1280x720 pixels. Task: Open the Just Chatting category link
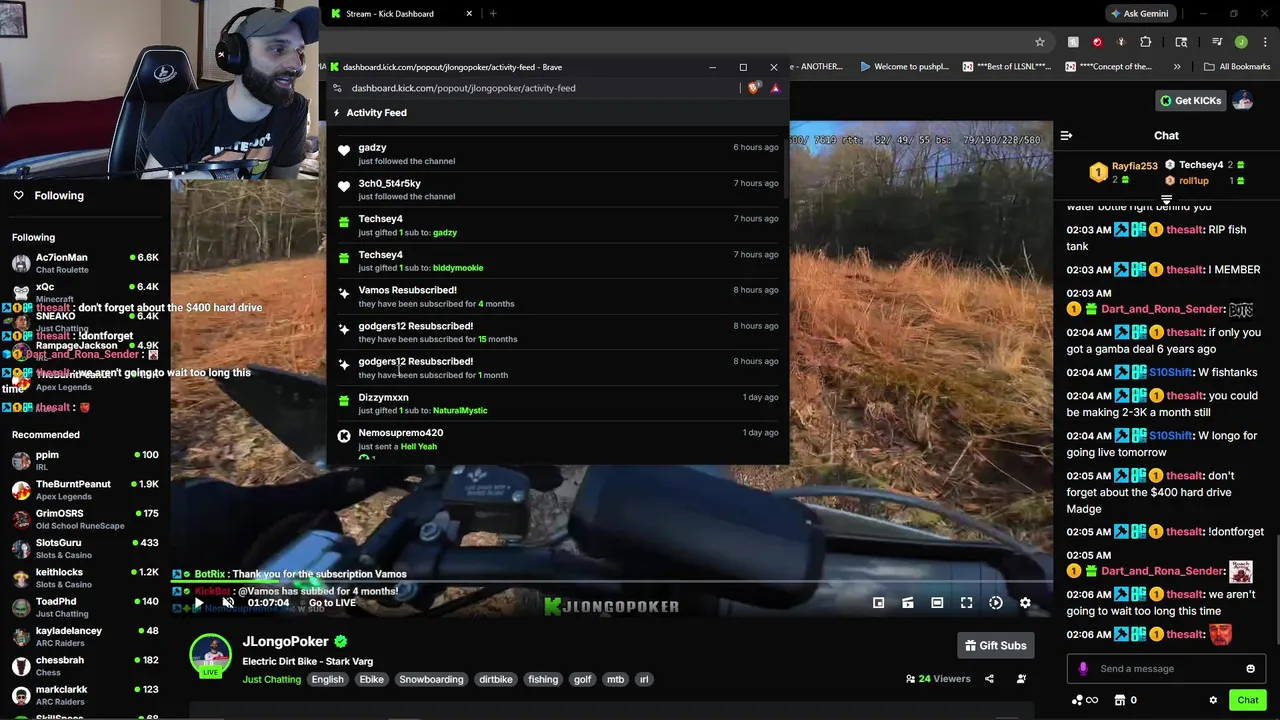coord(271,679)
